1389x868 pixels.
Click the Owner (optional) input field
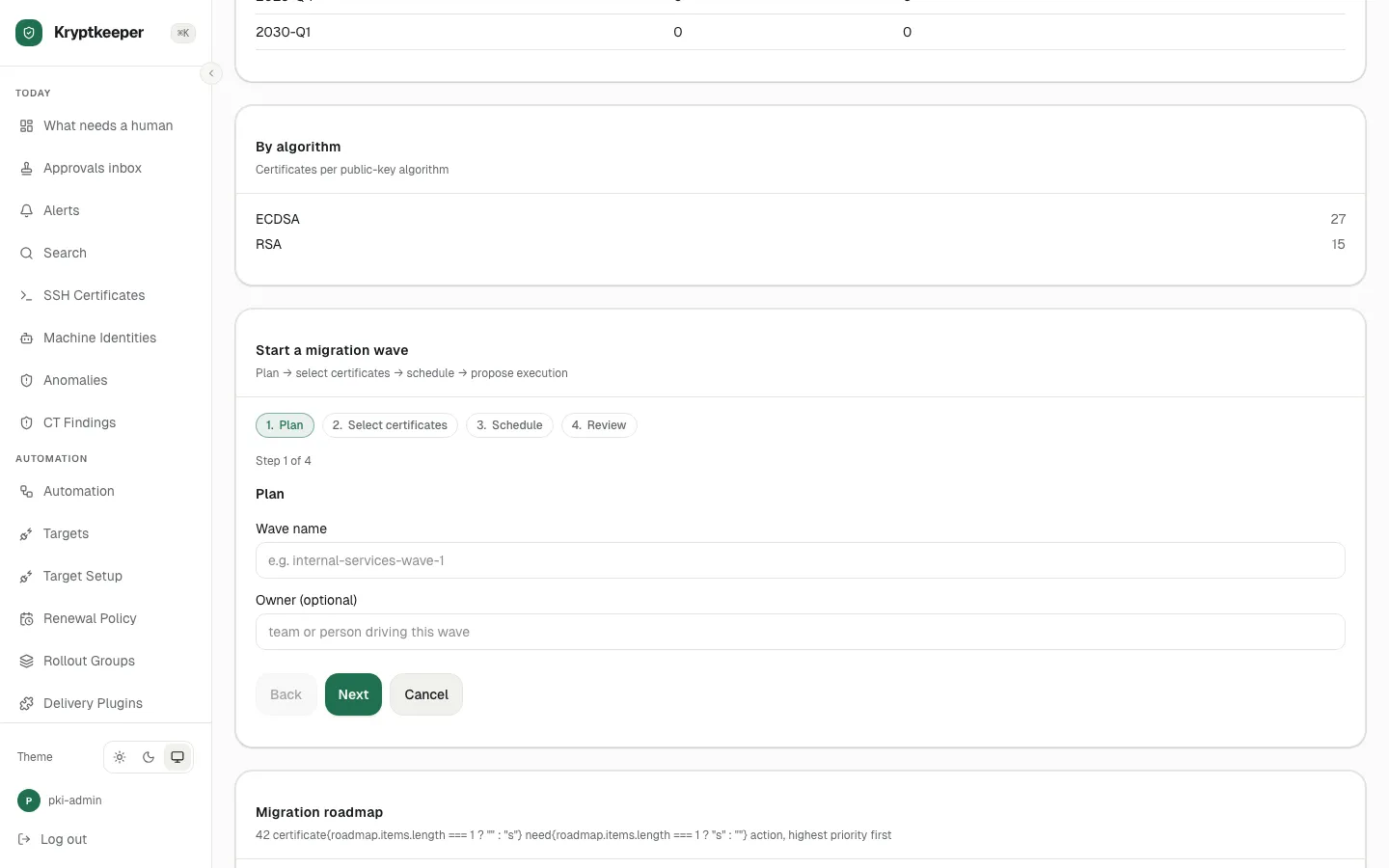pos(801,632)
